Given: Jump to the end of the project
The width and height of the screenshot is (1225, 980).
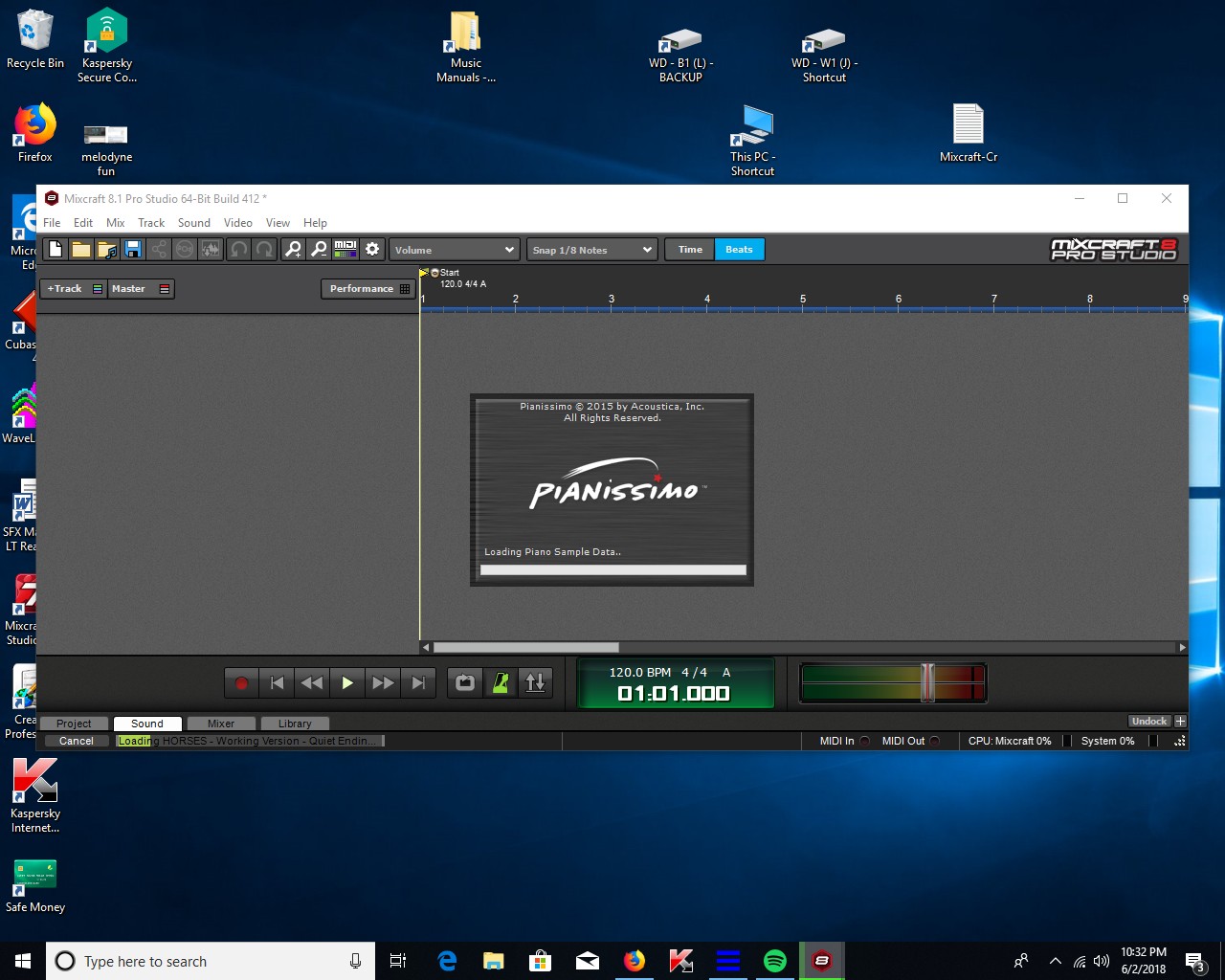Looking at the screenshot, I should 418,682.
